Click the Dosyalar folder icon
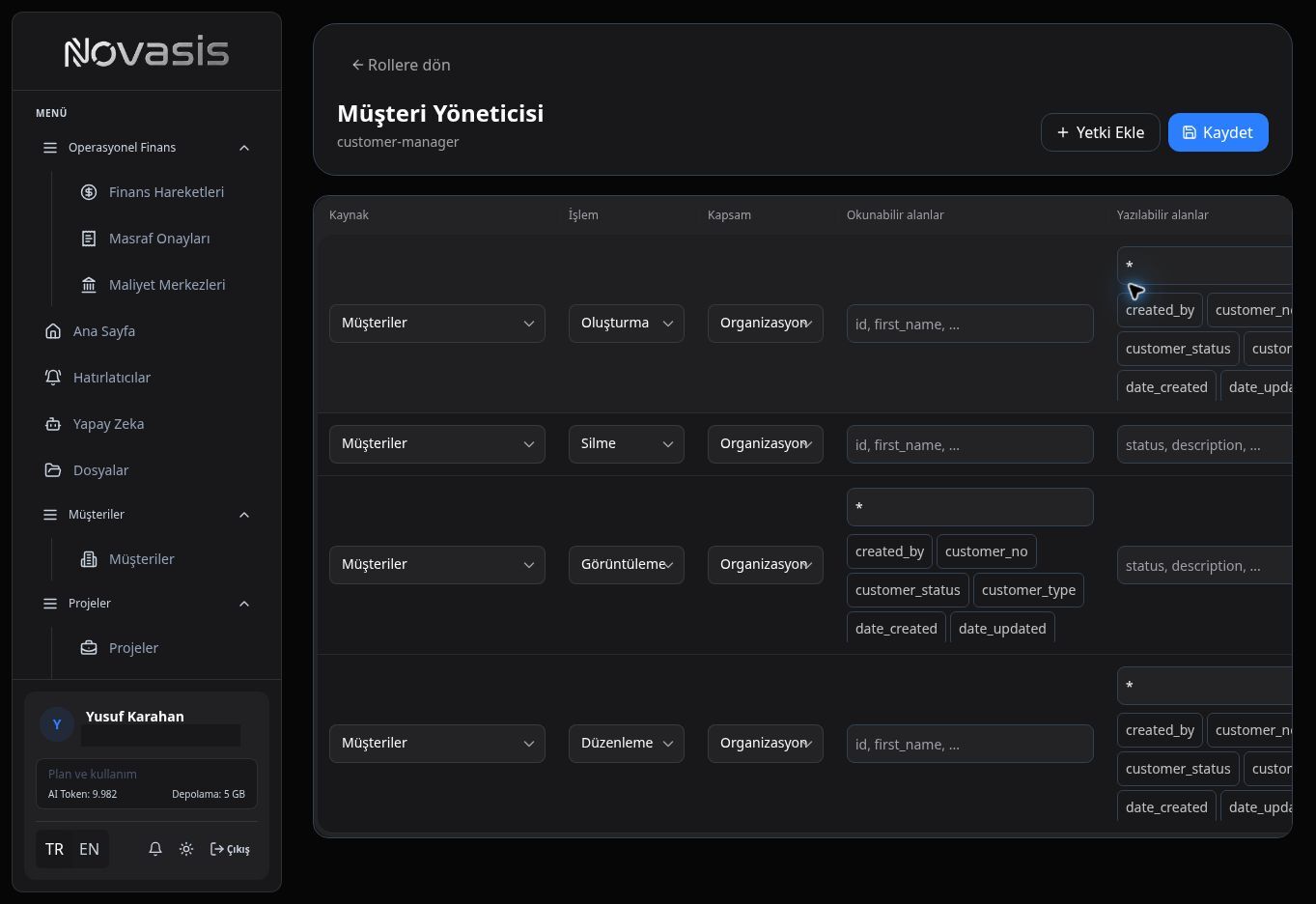Image resolution: width=1316 pixels, height=904 pixels. coord(53,470)
